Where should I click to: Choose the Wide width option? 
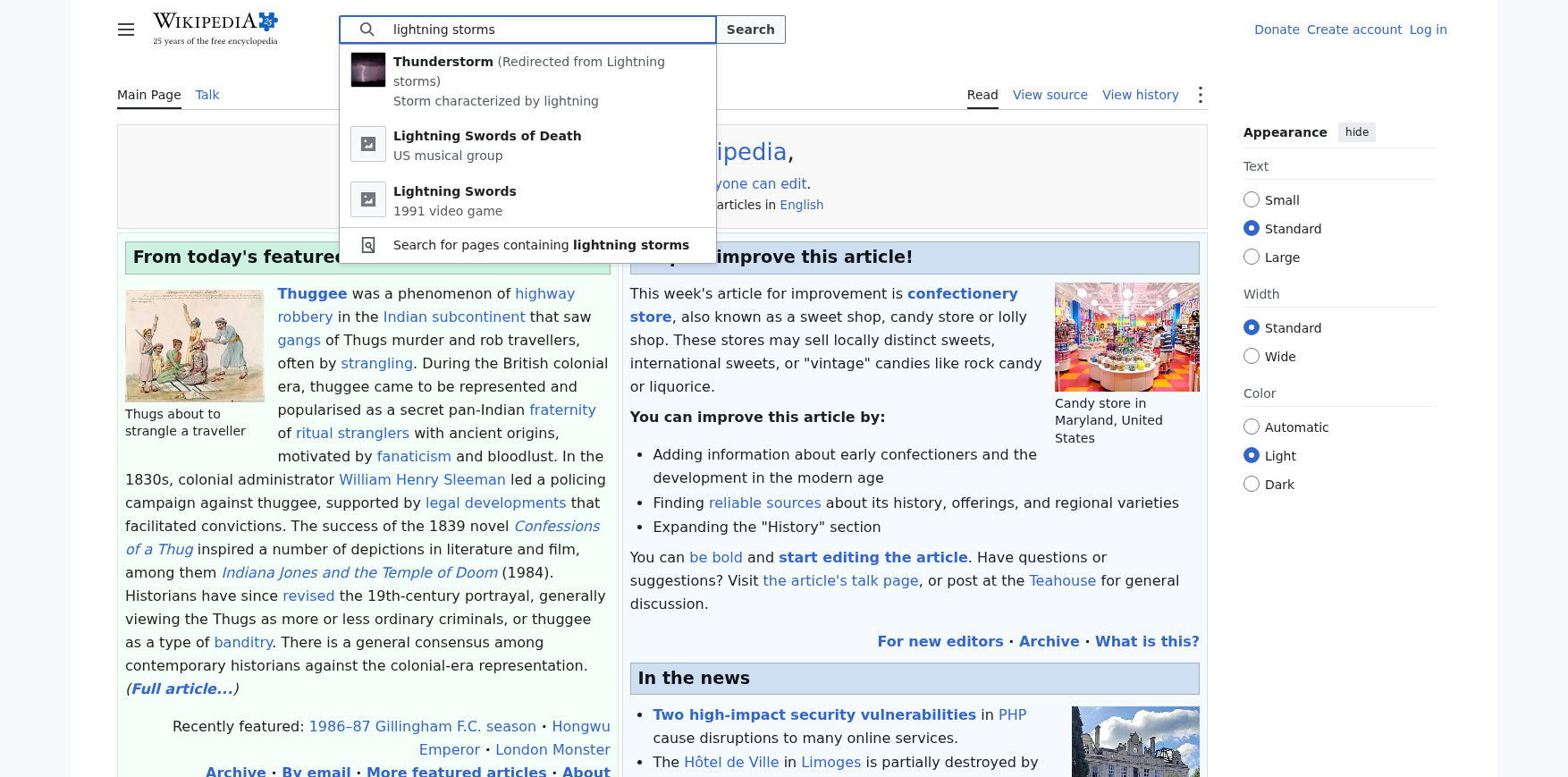pos(1252,357)
